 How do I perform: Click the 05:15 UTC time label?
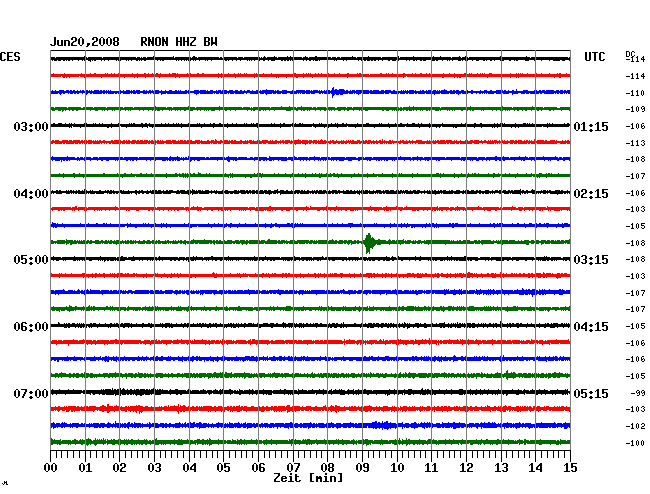click(x=591, y=393)
